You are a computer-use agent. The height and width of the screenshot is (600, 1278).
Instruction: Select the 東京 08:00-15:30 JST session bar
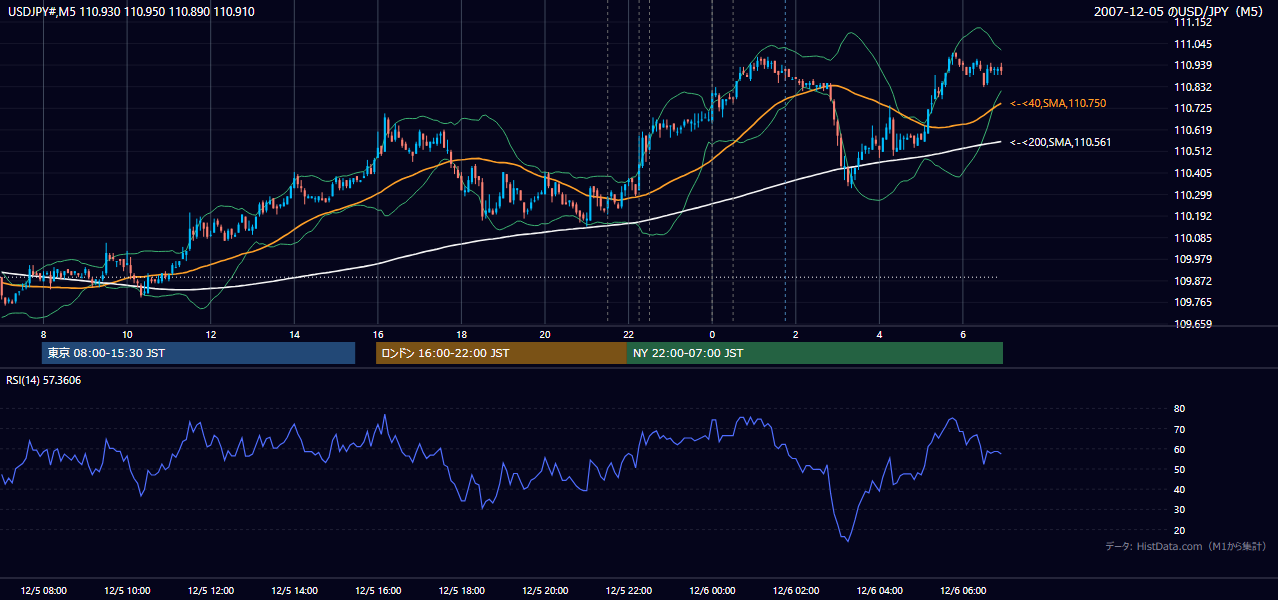[198, 353]
